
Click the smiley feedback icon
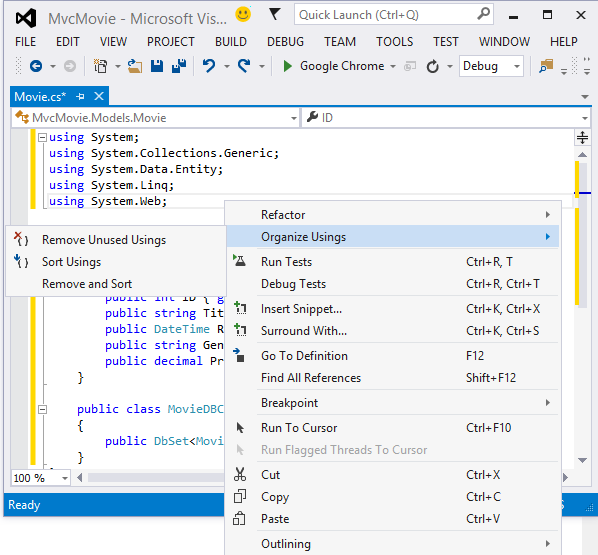coord(243,14)
